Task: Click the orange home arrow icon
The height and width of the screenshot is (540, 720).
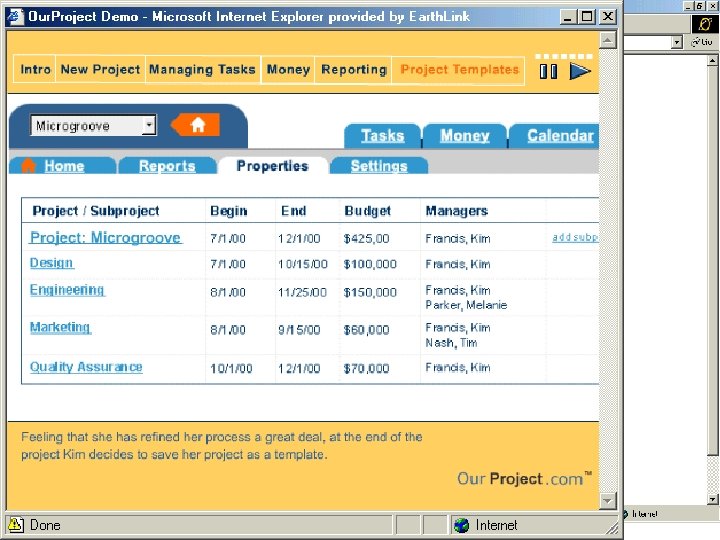Action: pyautogui.click(x=195, y=124)
